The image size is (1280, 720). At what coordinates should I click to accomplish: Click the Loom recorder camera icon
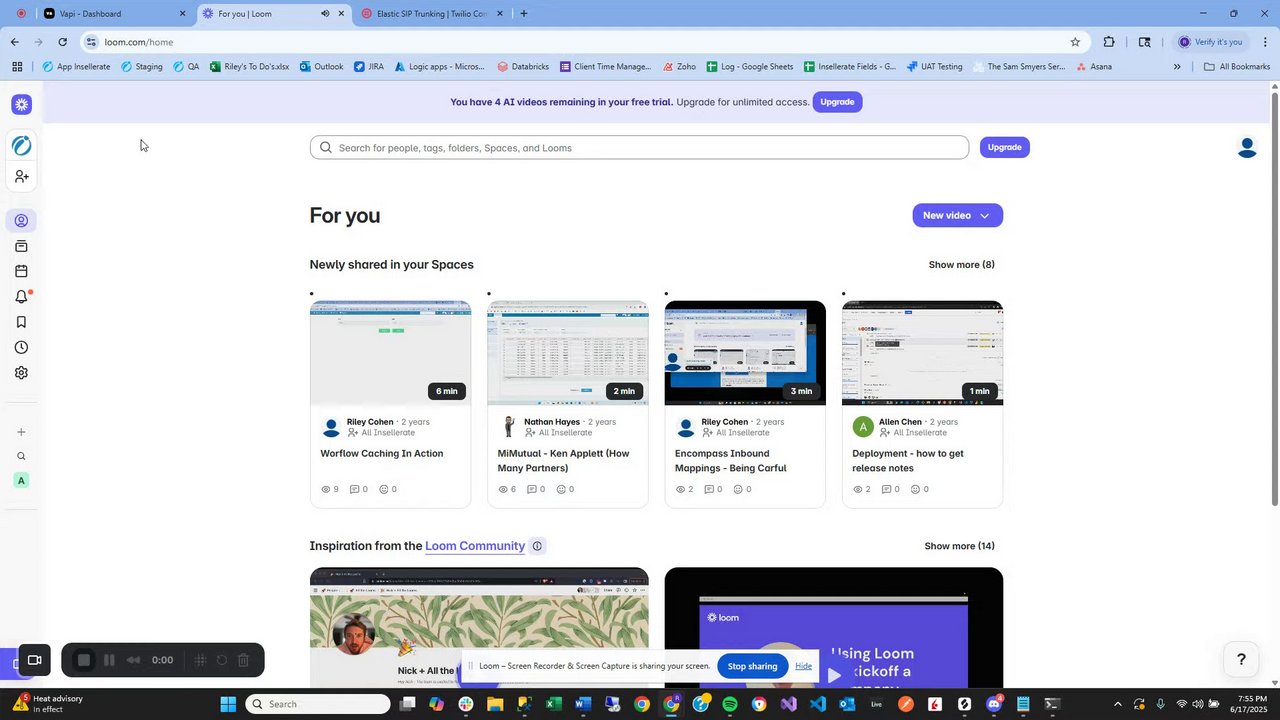(x=34, y=660)
